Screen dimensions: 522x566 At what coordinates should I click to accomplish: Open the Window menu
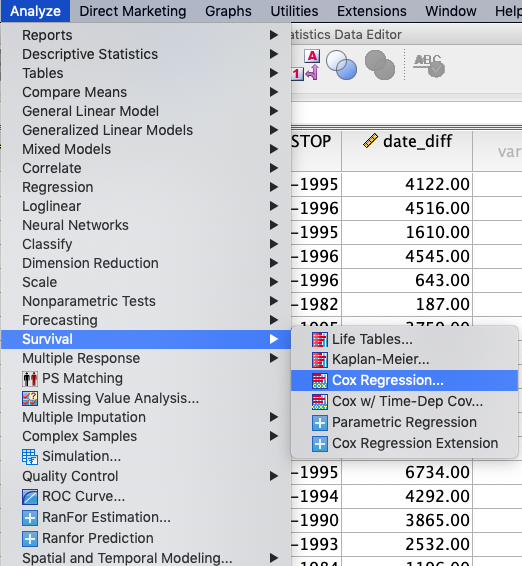point(451,11)
